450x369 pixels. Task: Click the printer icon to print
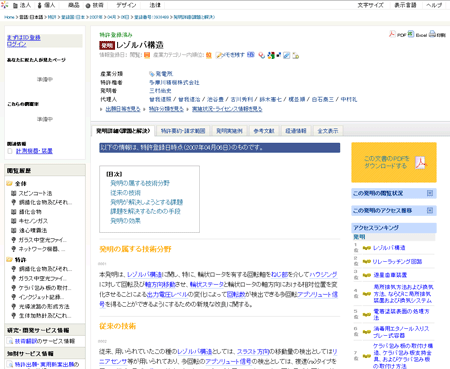click(x=432, y=34)
